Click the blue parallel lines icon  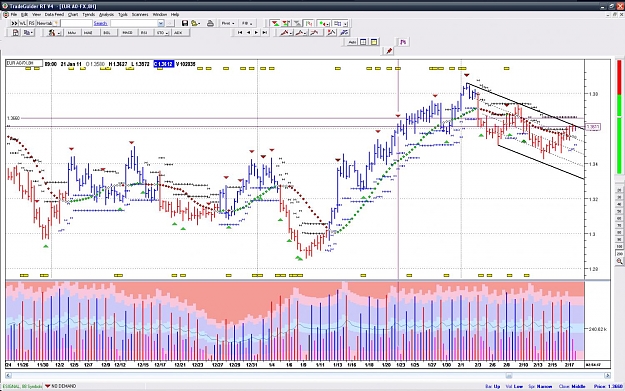[x=344, y=33]
